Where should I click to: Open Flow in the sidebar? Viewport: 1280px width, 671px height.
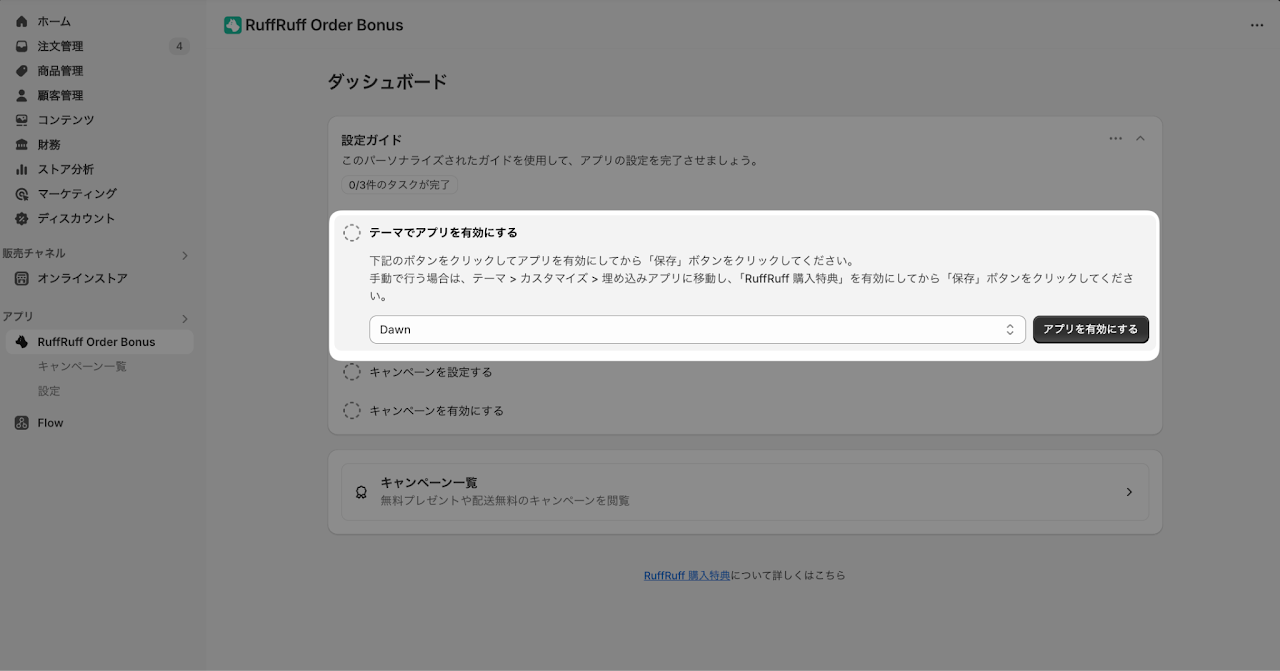(x=51, y=423)
